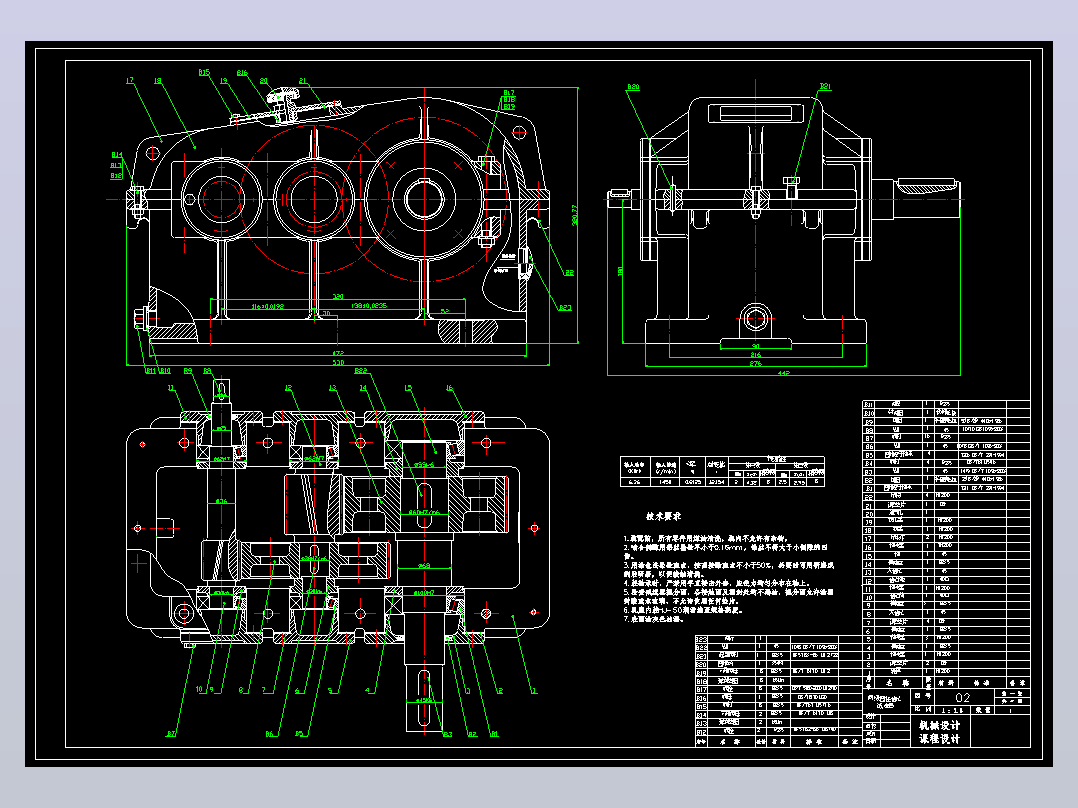Select the 442 width dimension under side view
This screenshot has width=1078, height=808.
pyautogui.click(x=784, y=373)
